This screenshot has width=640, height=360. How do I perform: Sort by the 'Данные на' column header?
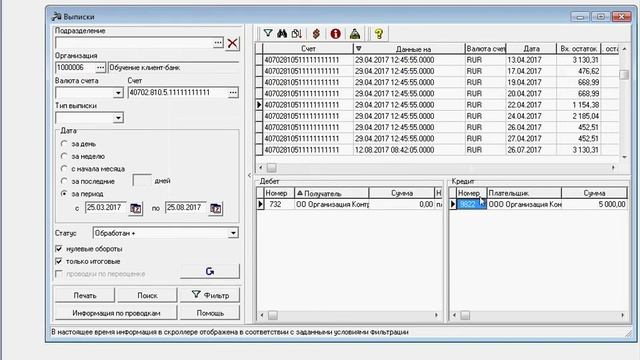tap(409, 49)
